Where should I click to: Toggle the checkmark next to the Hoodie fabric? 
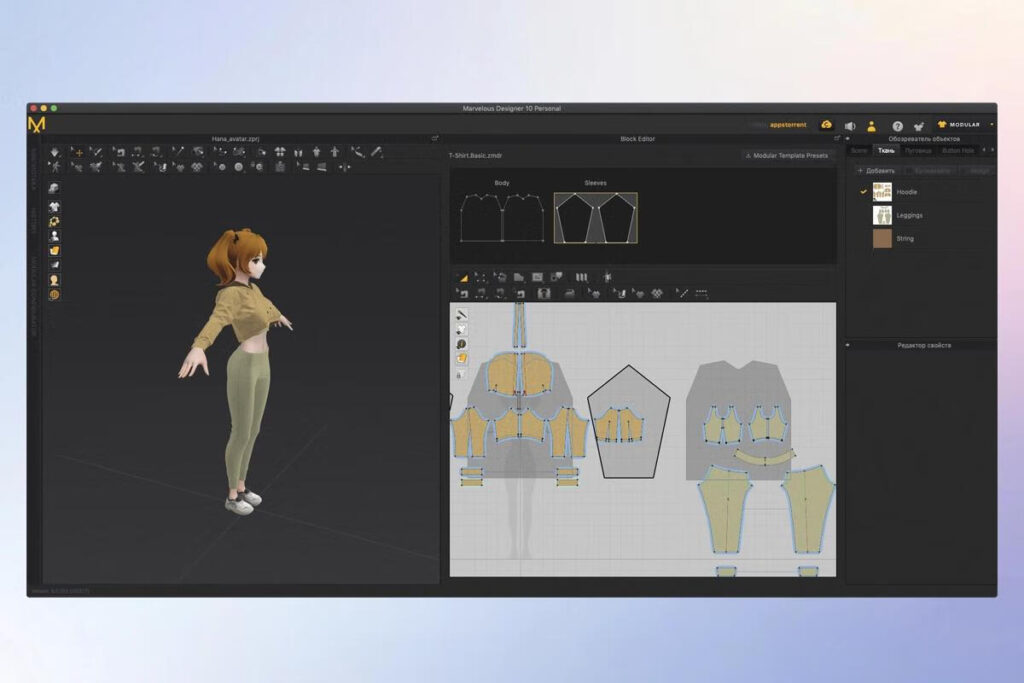[863, 192]
